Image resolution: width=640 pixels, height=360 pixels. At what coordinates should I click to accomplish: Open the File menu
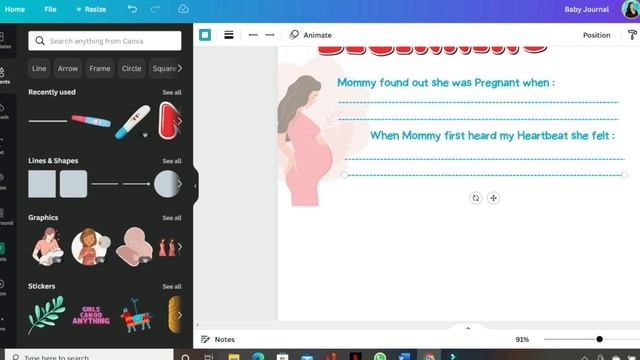pos(50,9)
